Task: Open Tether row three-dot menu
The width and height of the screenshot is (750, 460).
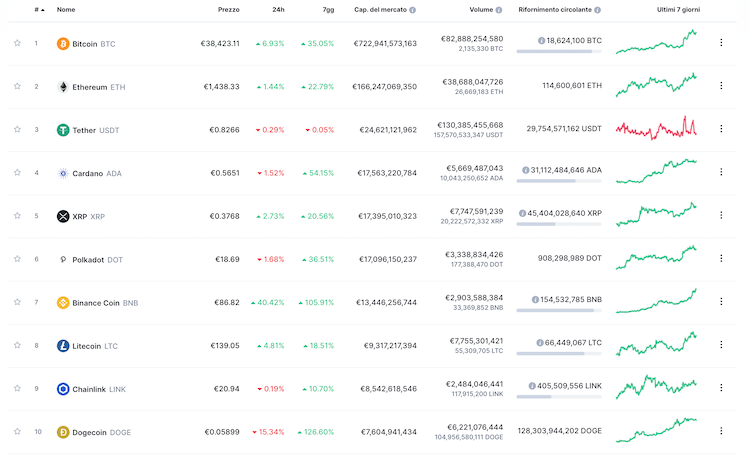Action: pyautogui.click(x=721, y=129)
